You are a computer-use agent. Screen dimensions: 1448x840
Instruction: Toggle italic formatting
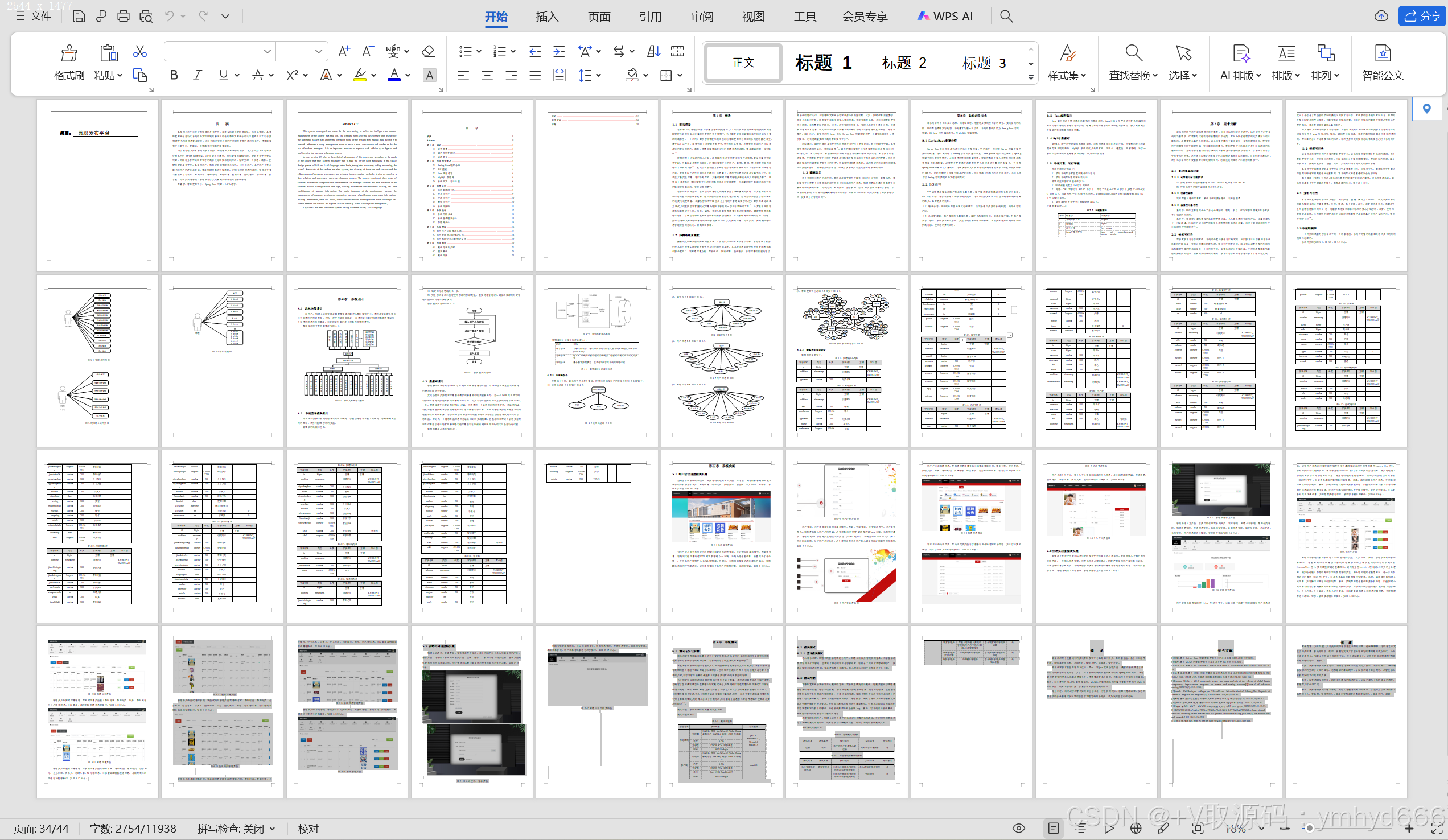(197, 75)
